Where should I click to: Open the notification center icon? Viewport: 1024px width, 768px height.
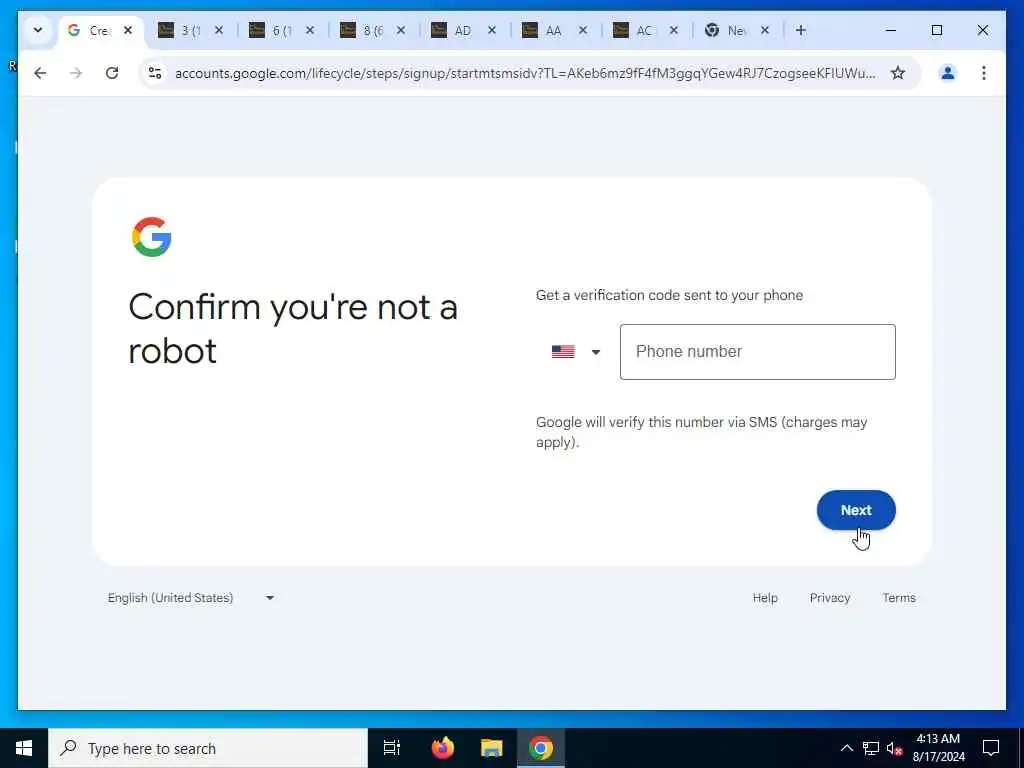click(x=991, y=748)
